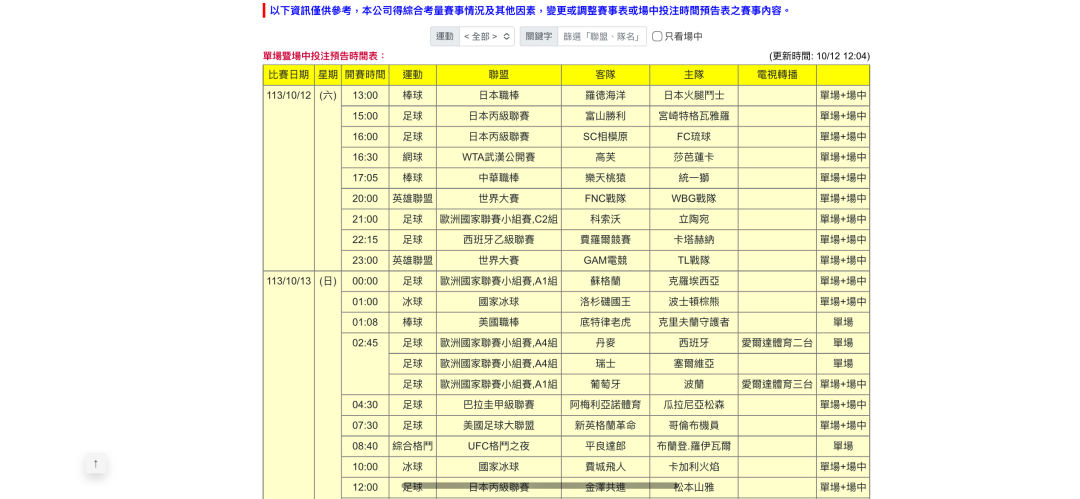This screenshot has width=1080, height=499.
Task: Click WTA武漢公開賽 league cell
Action: coord(499,157)
